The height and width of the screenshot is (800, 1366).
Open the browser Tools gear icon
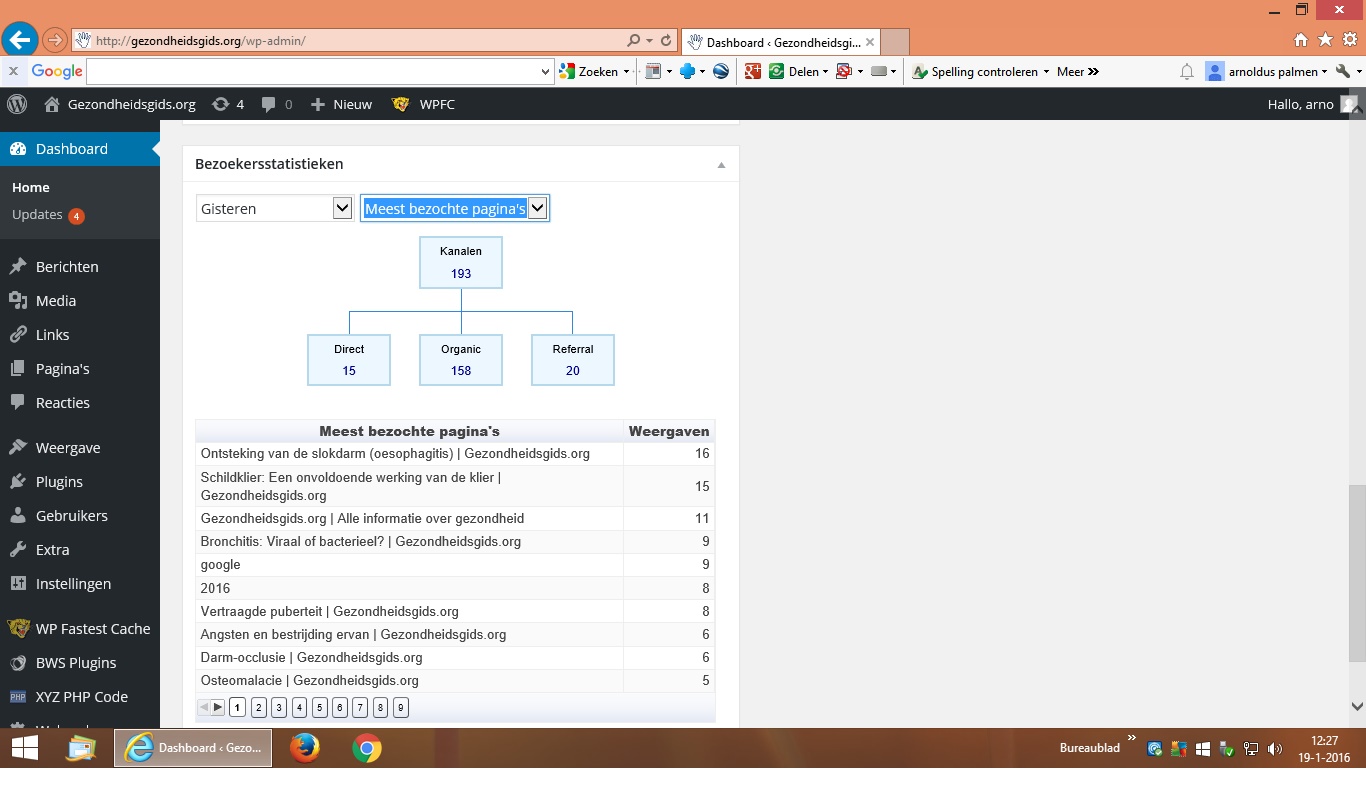click(1349, 40)
